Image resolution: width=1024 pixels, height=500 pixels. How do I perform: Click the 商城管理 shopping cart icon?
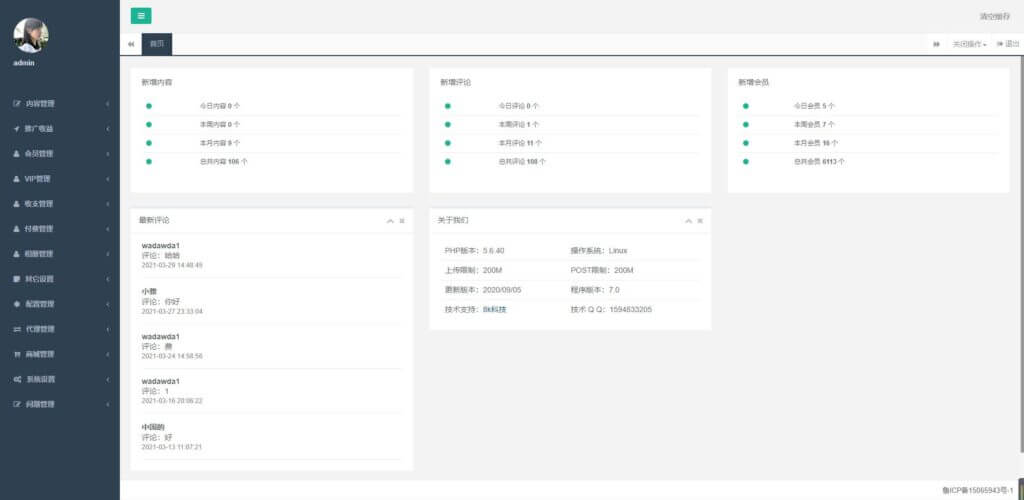[x=16, y=354]
